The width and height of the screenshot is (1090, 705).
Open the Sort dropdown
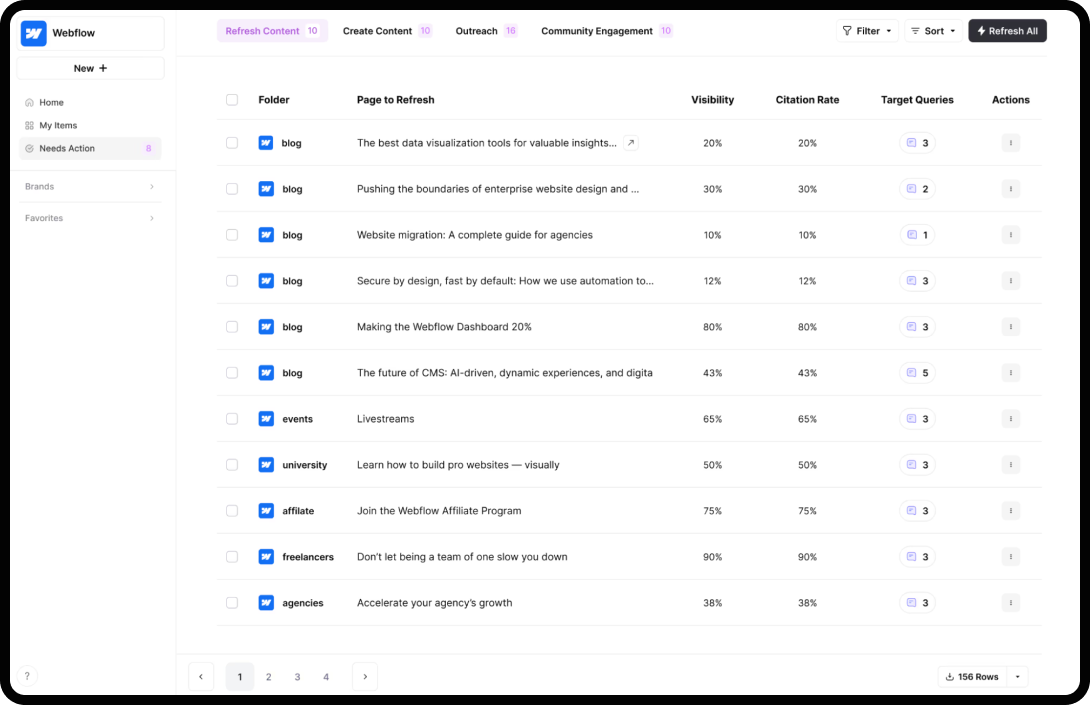click(x=933, y=31)
